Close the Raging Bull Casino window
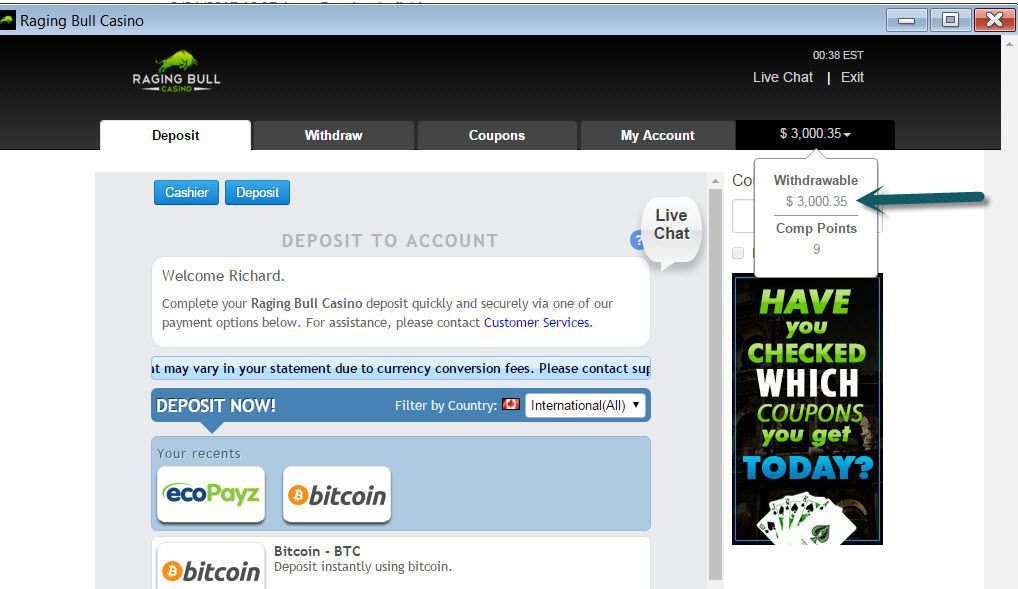This screenshot has height=589, width=1018. coord(994,20)
